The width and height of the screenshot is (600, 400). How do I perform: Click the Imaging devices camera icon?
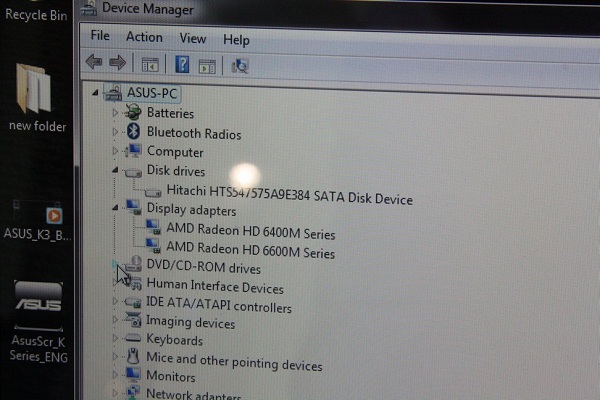tap(133, 320)
